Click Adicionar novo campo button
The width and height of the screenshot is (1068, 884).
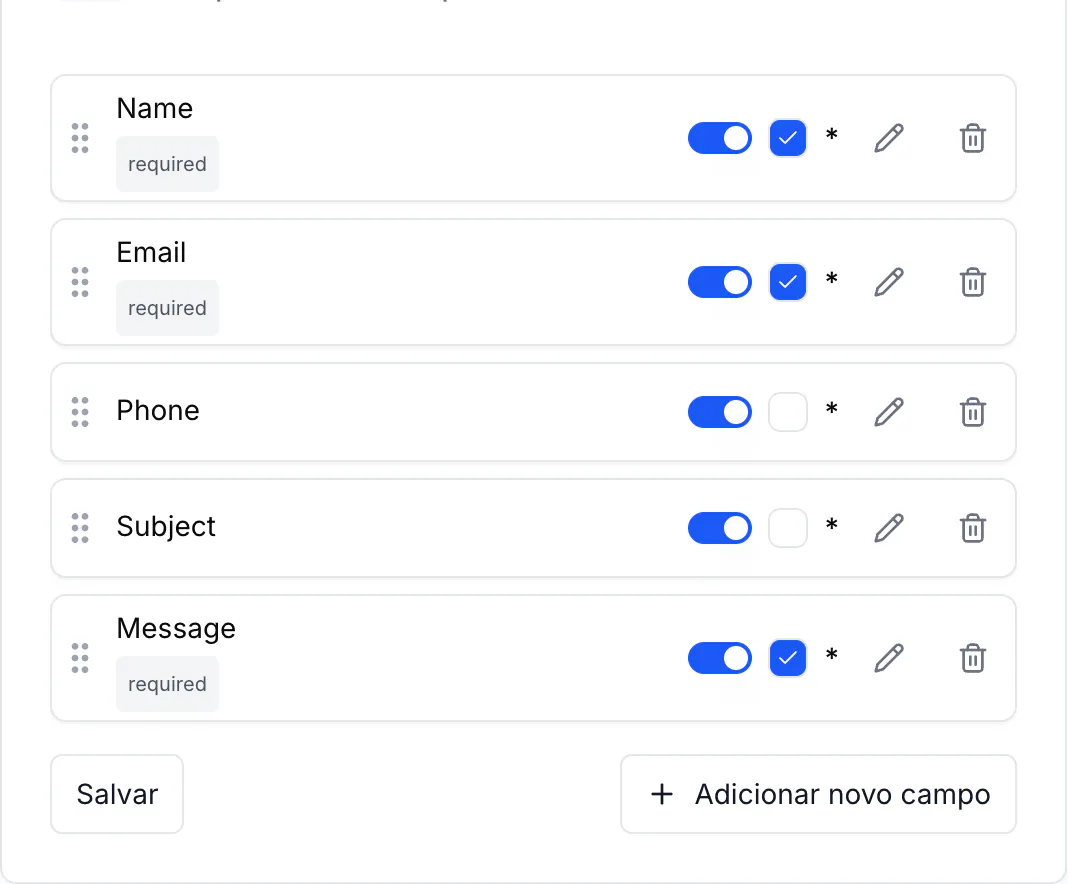[x=819, y=794]
